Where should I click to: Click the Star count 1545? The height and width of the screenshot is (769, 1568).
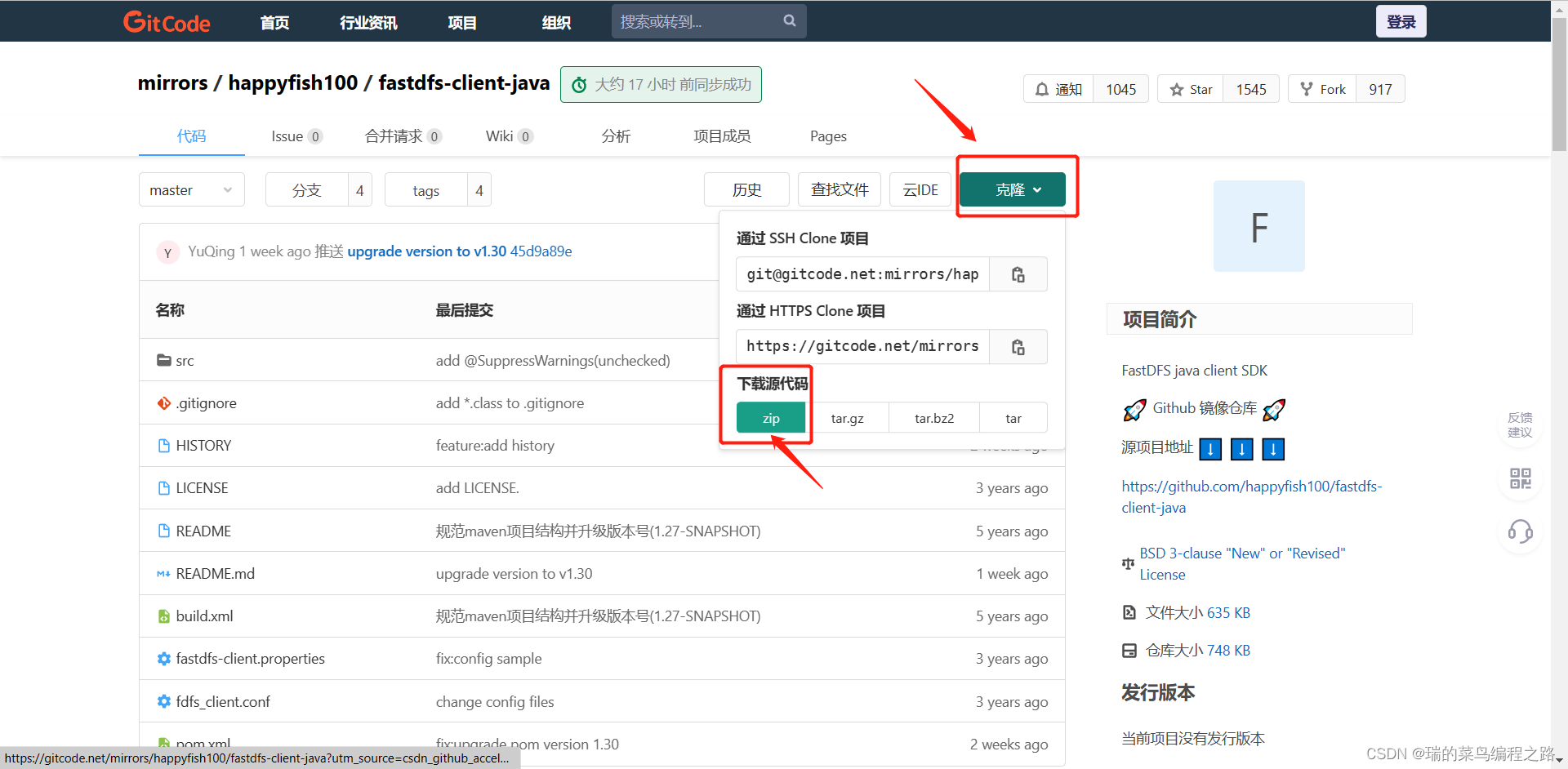1250,89
